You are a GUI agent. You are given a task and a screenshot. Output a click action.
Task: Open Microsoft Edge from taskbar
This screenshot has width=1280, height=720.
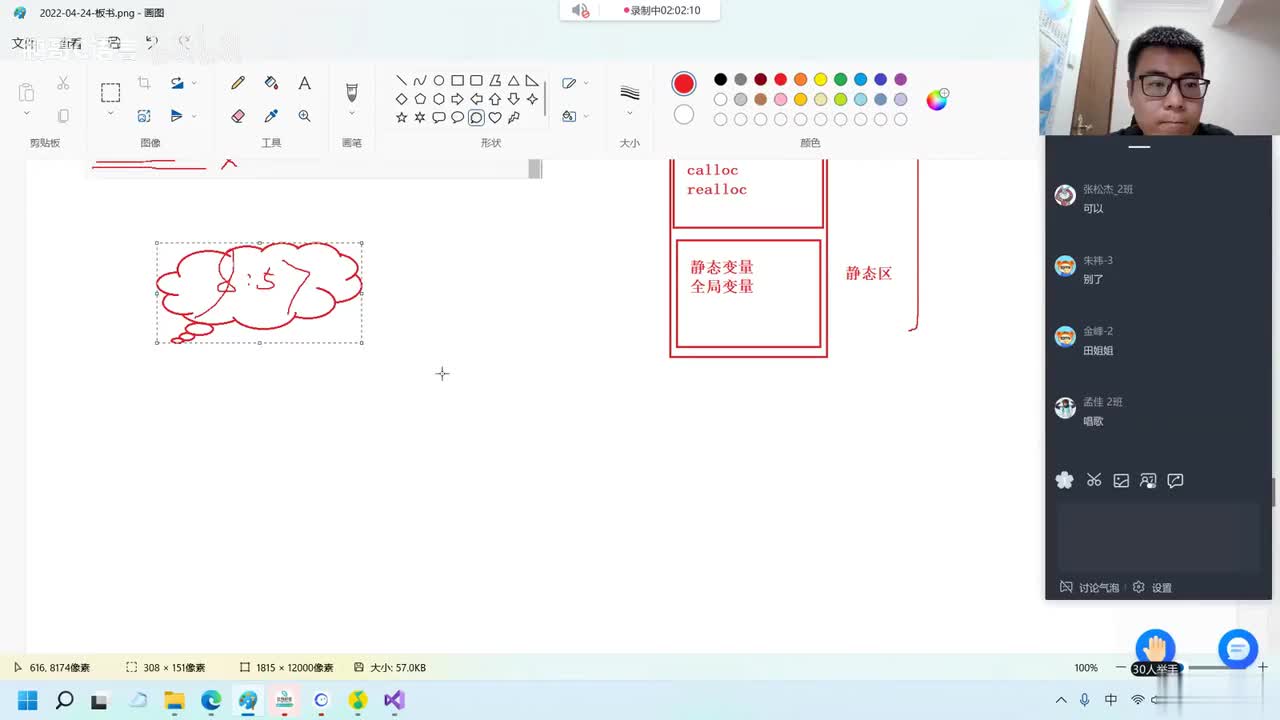point(210,700)
